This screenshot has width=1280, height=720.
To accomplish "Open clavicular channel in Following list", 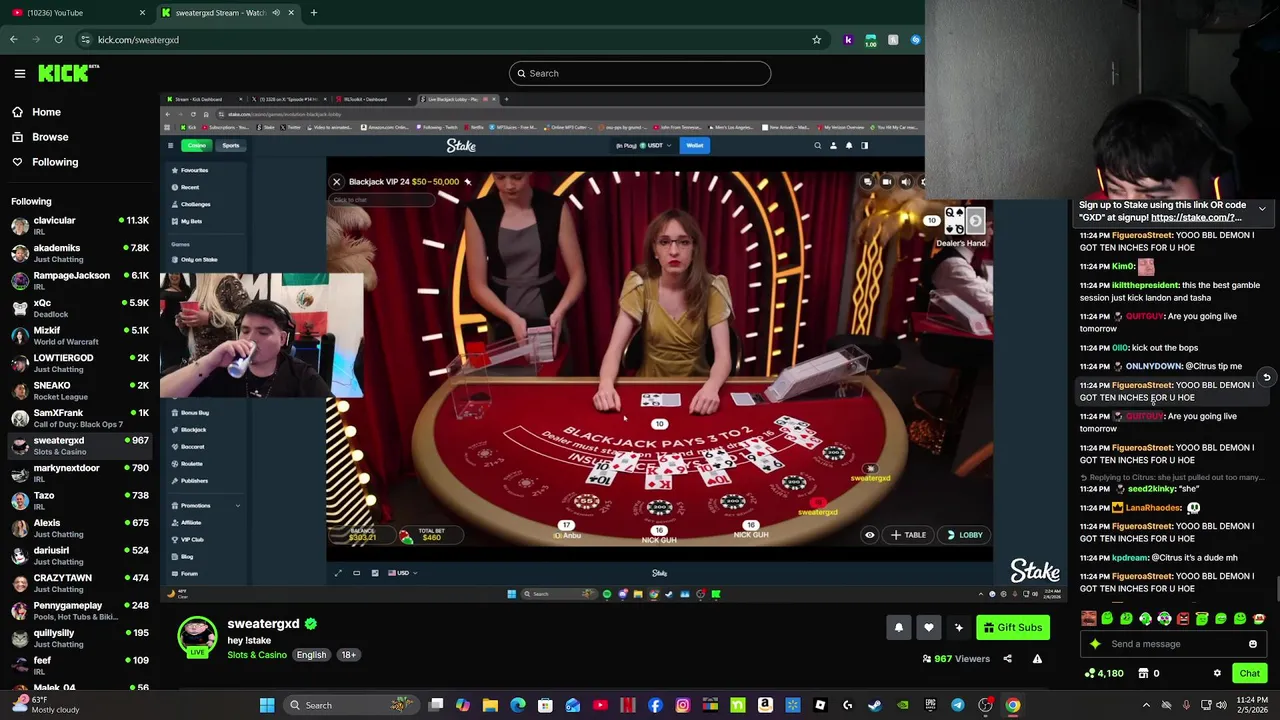I will pyautogui.click(x=80, y=226).
